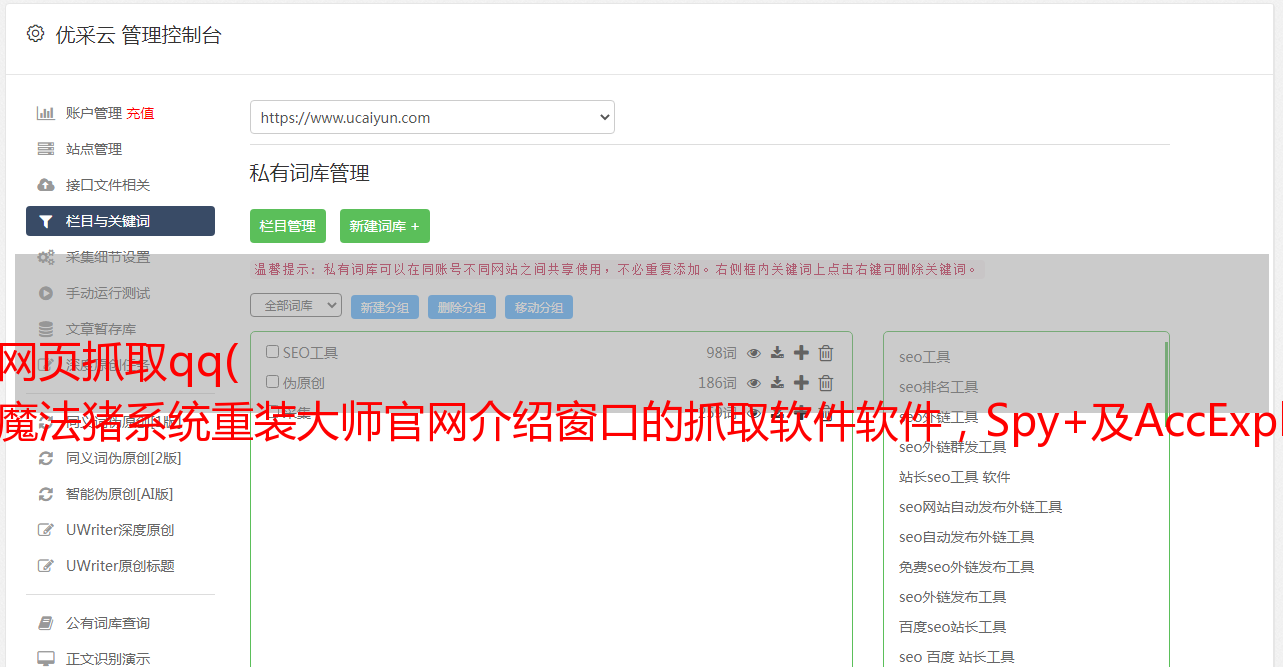Click the database icon for 文章暂存库
Viewport: 1283px width, 667px height.
46,329
